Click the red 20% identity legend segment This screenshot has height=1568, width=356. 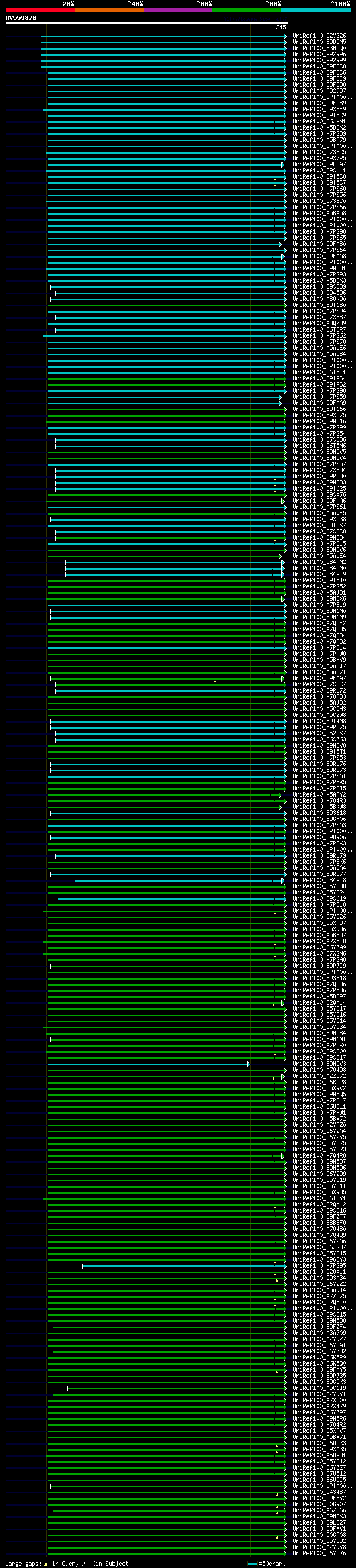tap(39, 10)
